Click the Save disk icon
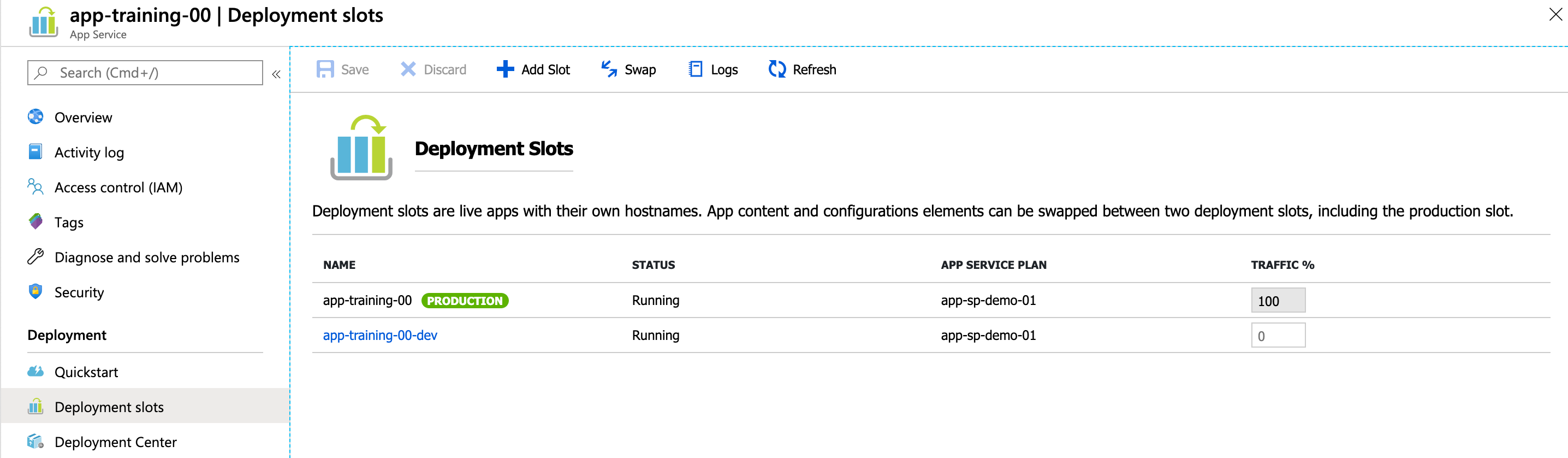The height and width of the screenshot is (458, 1568). pos(325,69)
